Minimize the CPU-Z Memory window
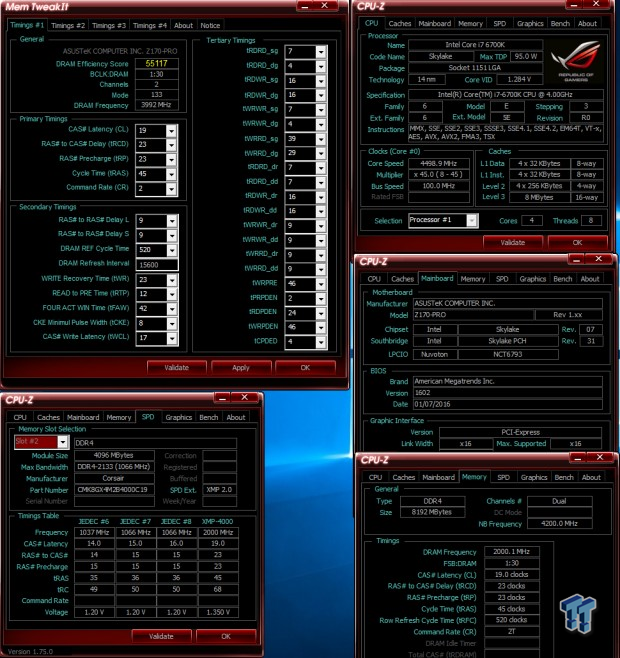Image resolution: width=620 pixels, height=658 pixels. point(578,458)
